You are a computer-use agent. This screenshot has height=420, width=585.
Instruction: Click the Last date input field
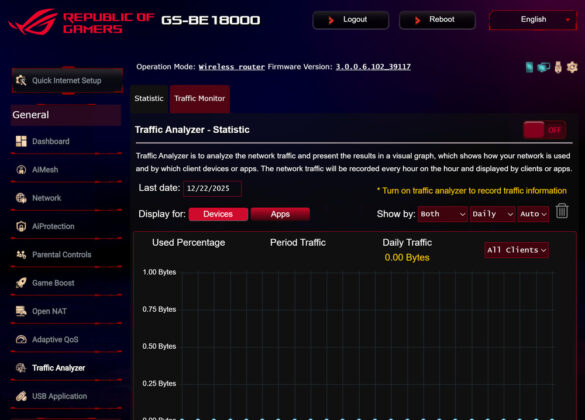[x=212, y=189]
